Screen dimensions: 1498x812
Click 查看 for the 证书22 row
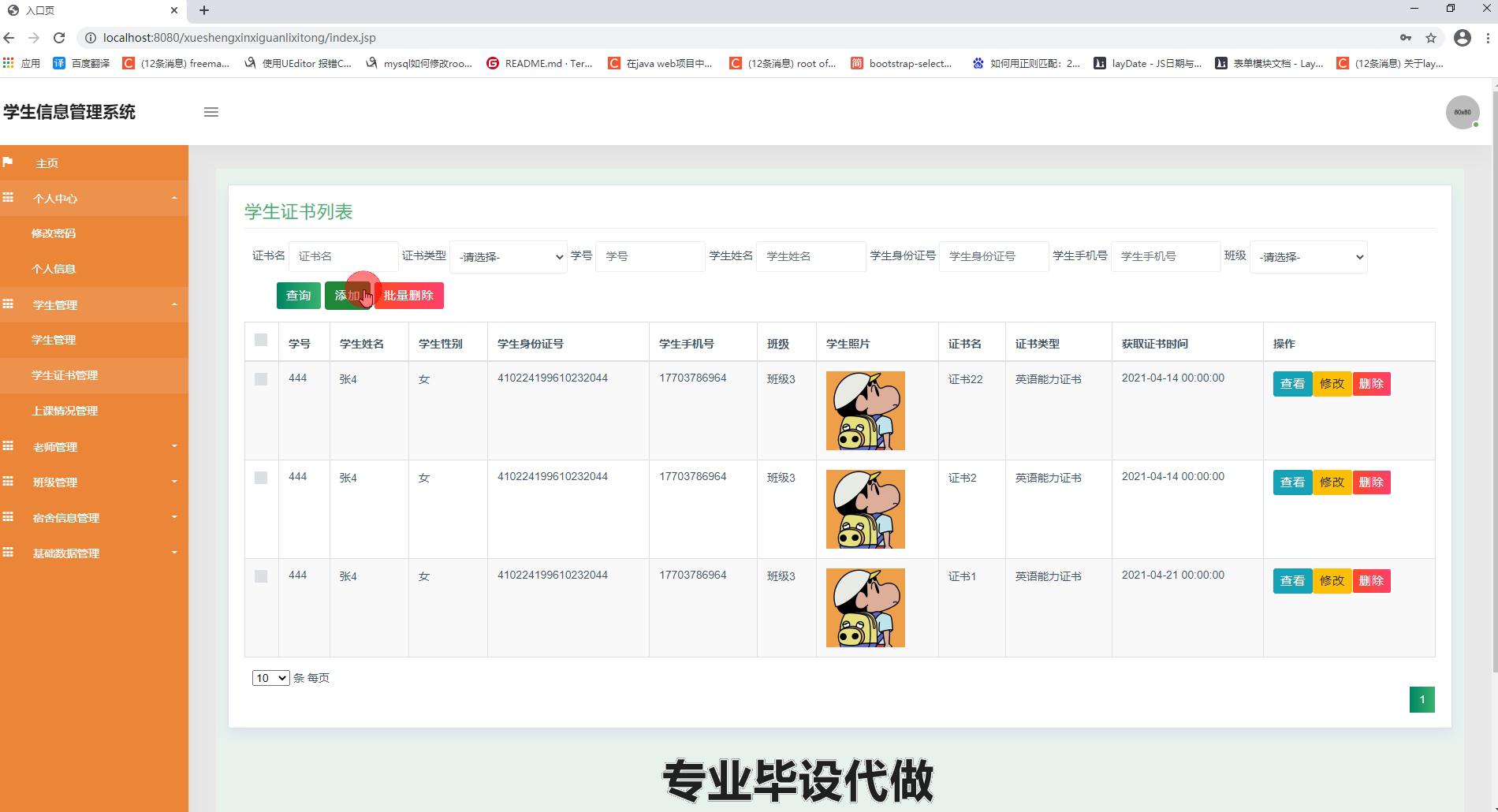click(1292, 384)
